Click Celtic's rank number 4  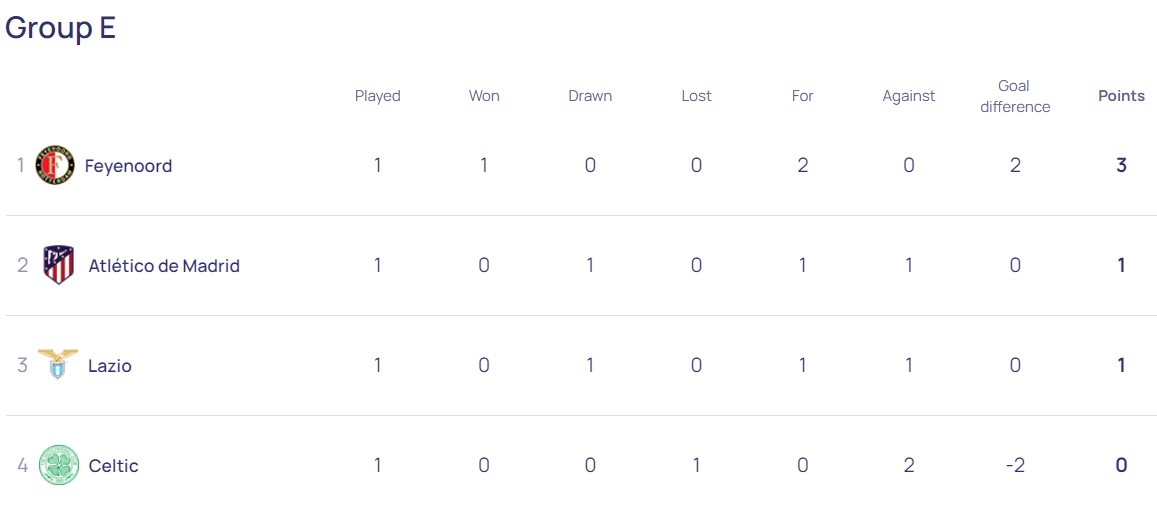(x=22, y=465)
